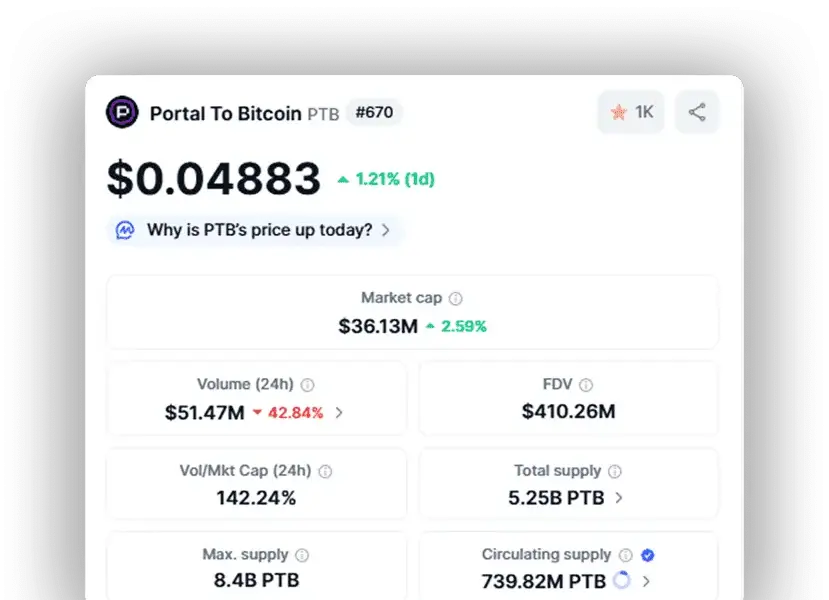The height and width of the screenshot is (600, 829).
Task: Click the $0.04883 price value
Action: (x=214, y=179)
